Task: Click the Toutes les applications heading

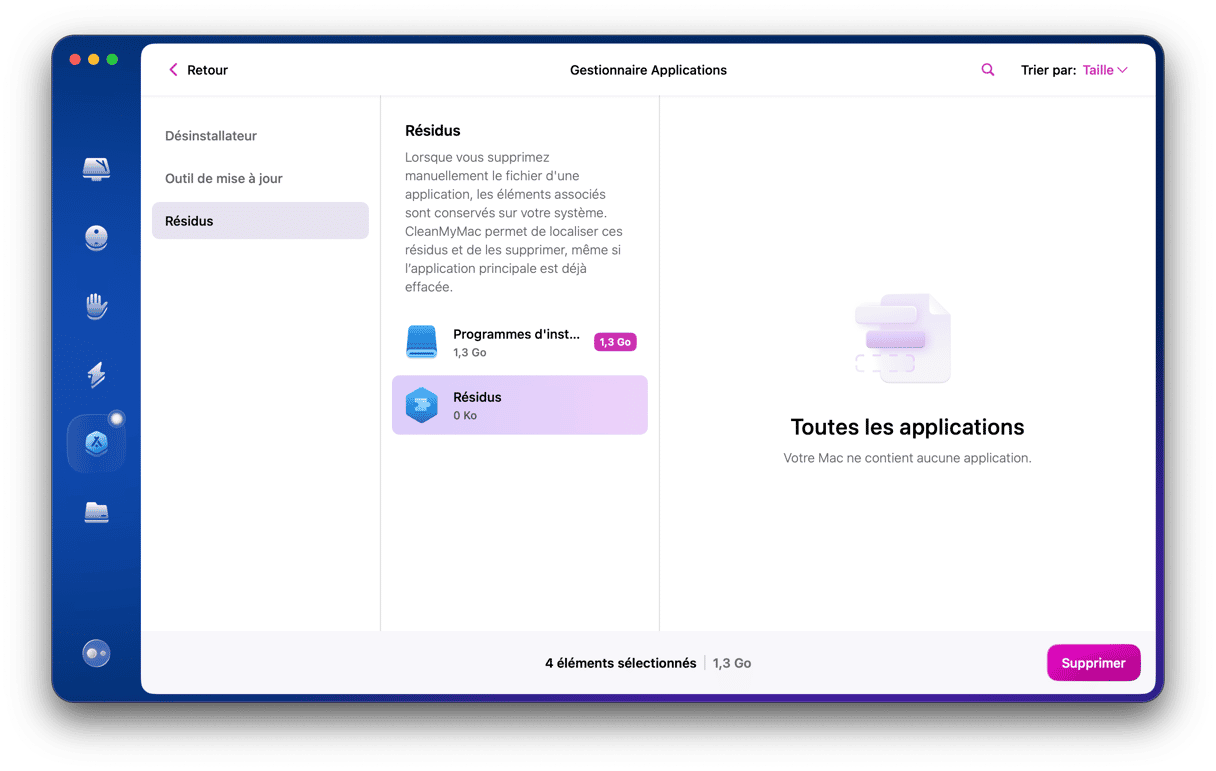Action: point(907,427)
